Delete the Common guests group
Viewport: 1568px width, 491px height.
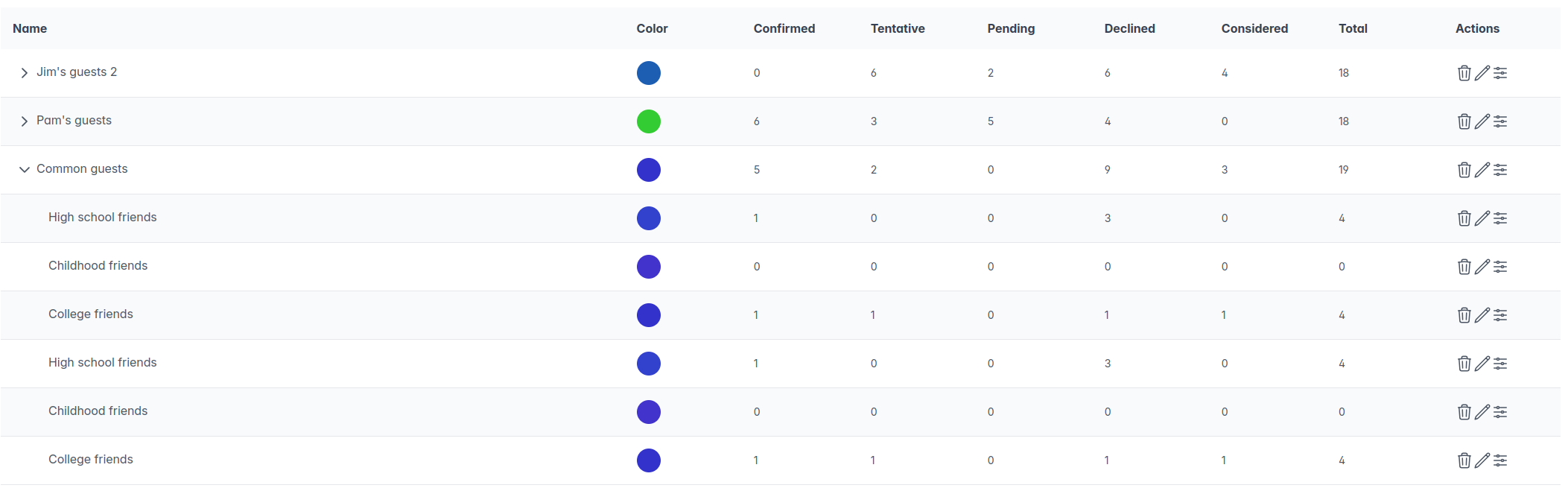point(1464,170)
